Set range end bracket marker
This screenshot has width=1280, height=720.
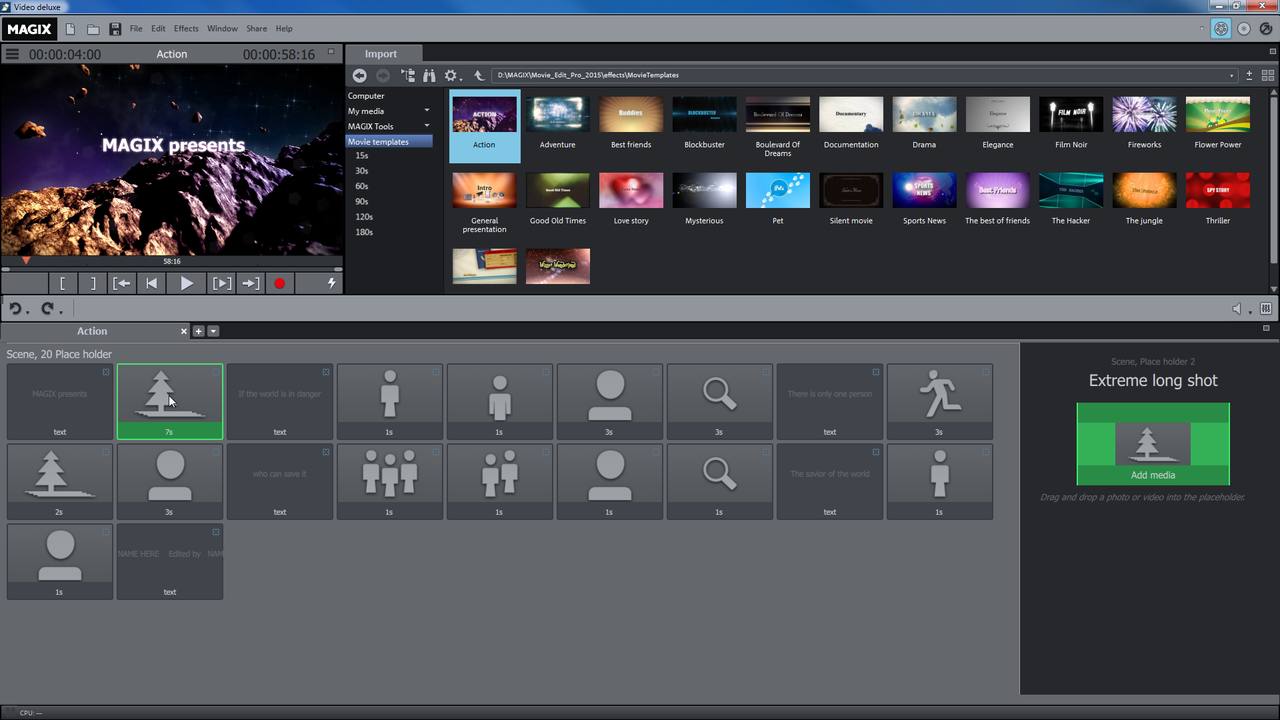coord(93,283)
